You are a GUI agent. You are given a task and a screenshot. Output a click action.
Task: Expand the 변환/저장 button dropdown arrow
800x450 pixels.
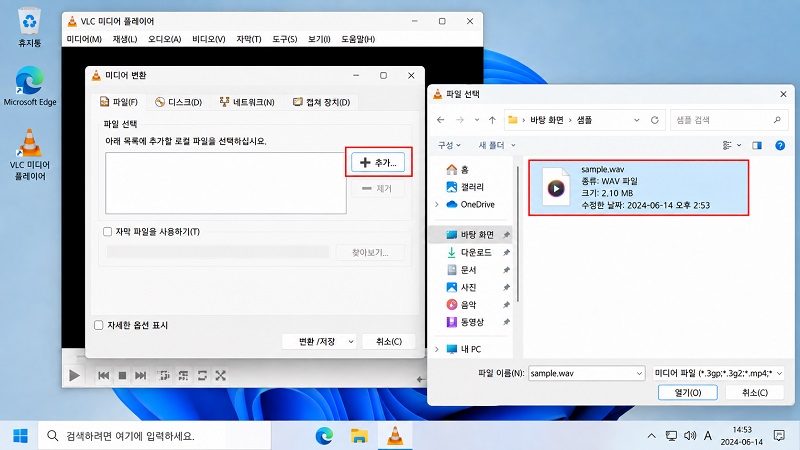351,341
